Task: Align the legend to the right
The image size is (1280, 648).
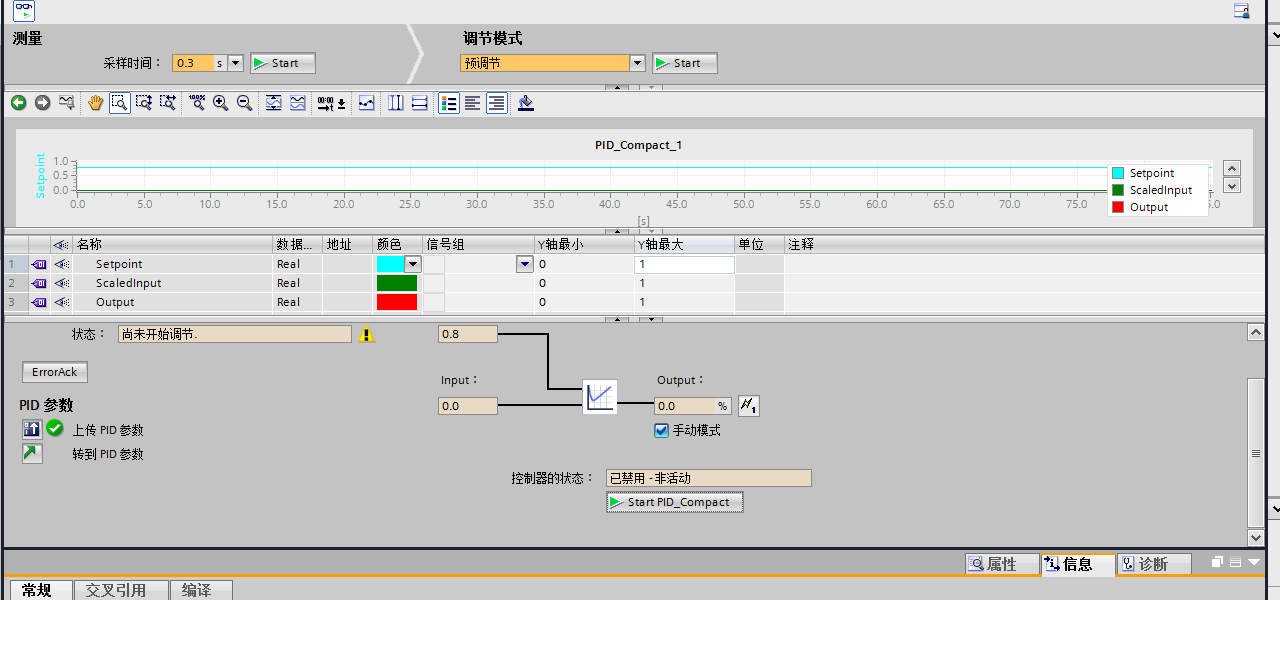Action: 497,103
